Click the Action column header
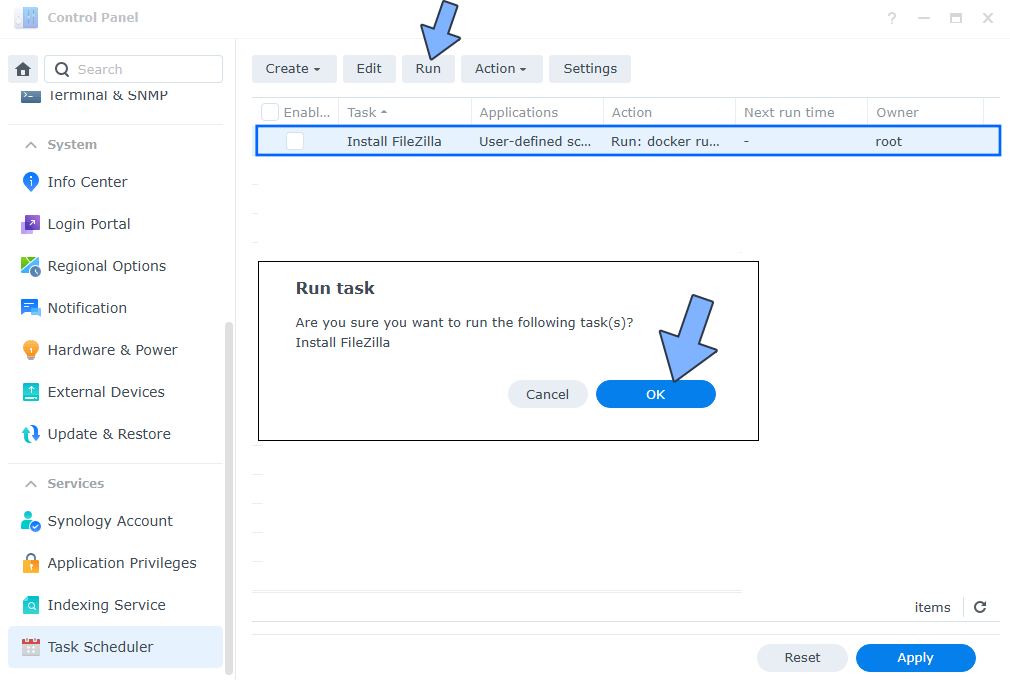Screen dimensions: 1010x680 point(669,112)
